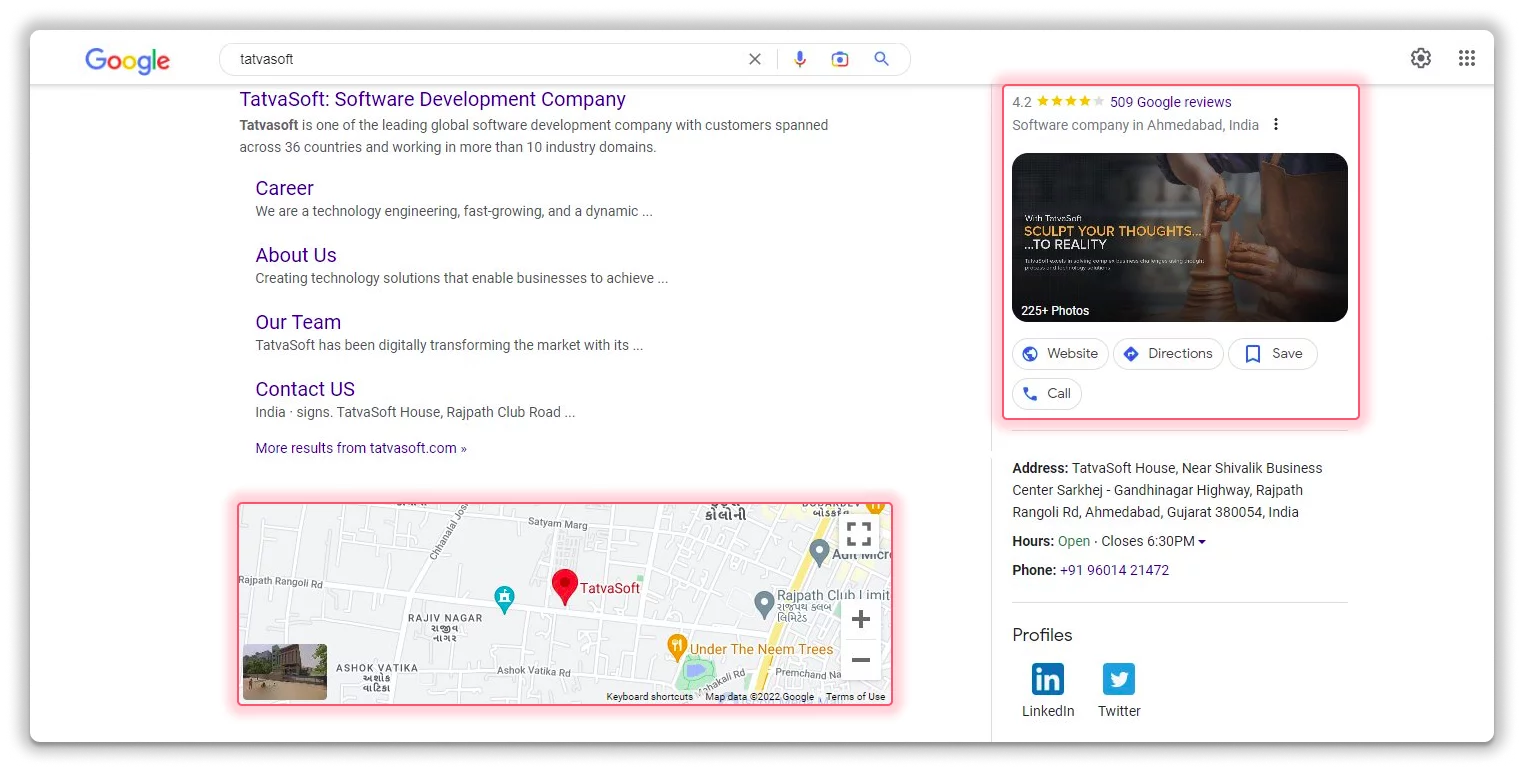Screen dimensions: 1524x772
Task: Click the Directions button
Action: pos(1168,354)
